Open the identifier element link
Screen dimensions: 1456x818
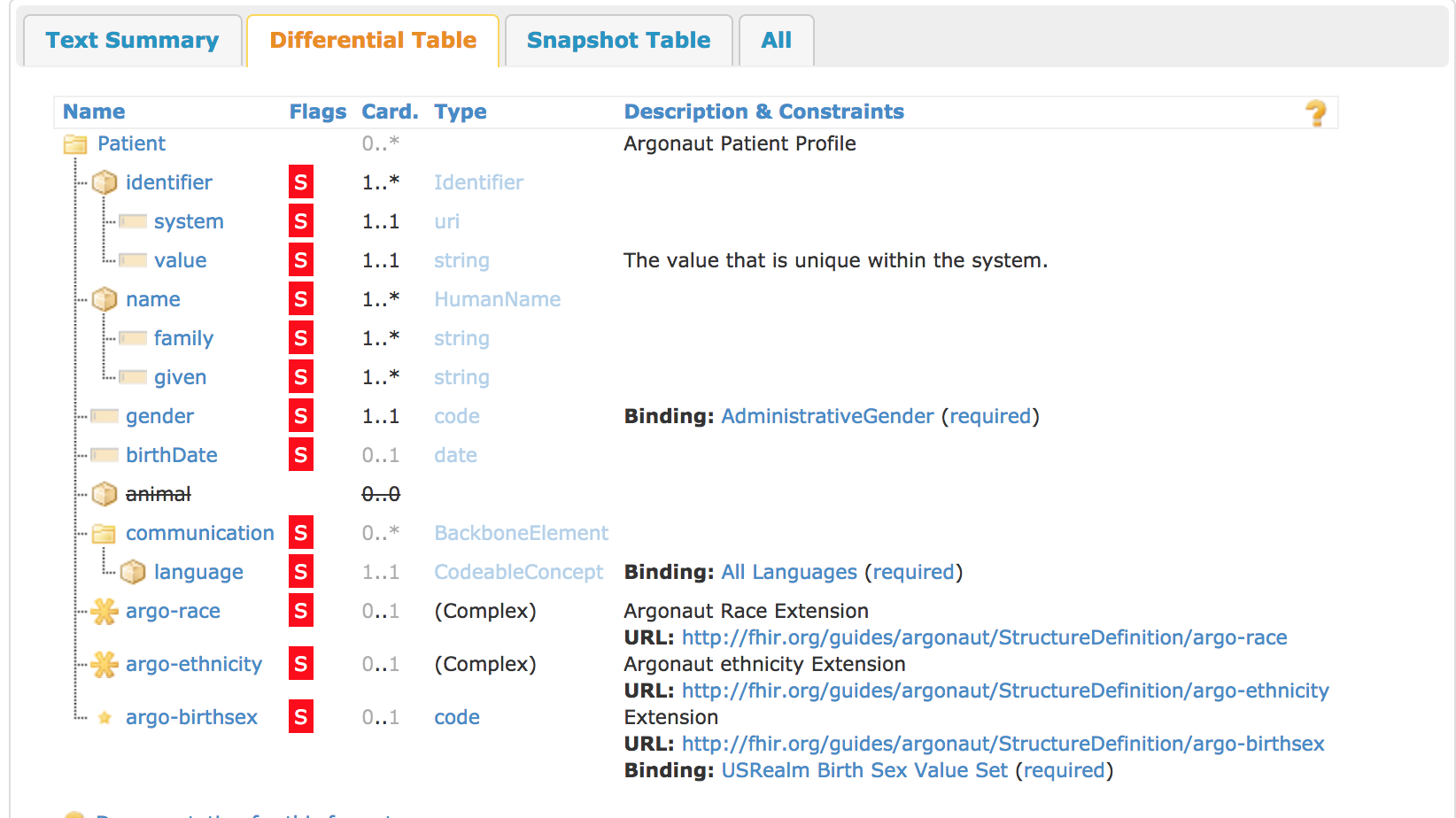click(168, 182)
